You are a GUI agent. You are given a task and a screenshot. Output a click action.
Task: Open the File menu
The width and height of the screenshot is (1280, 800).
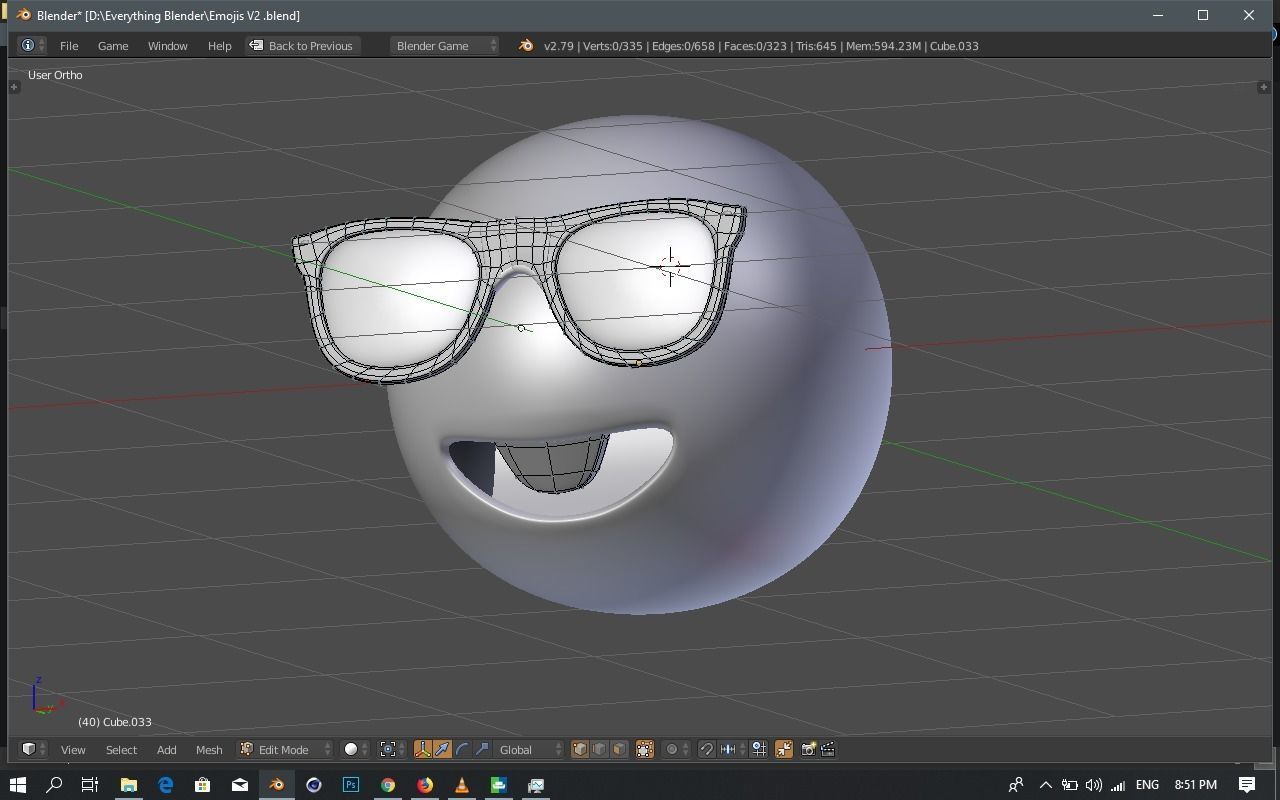(x=69, y=46)
